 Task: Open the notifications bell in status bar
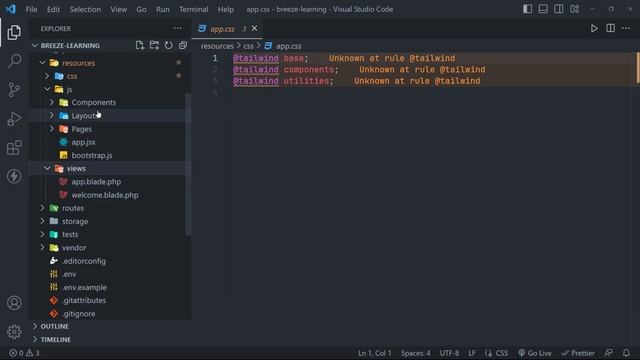(626, 353)
